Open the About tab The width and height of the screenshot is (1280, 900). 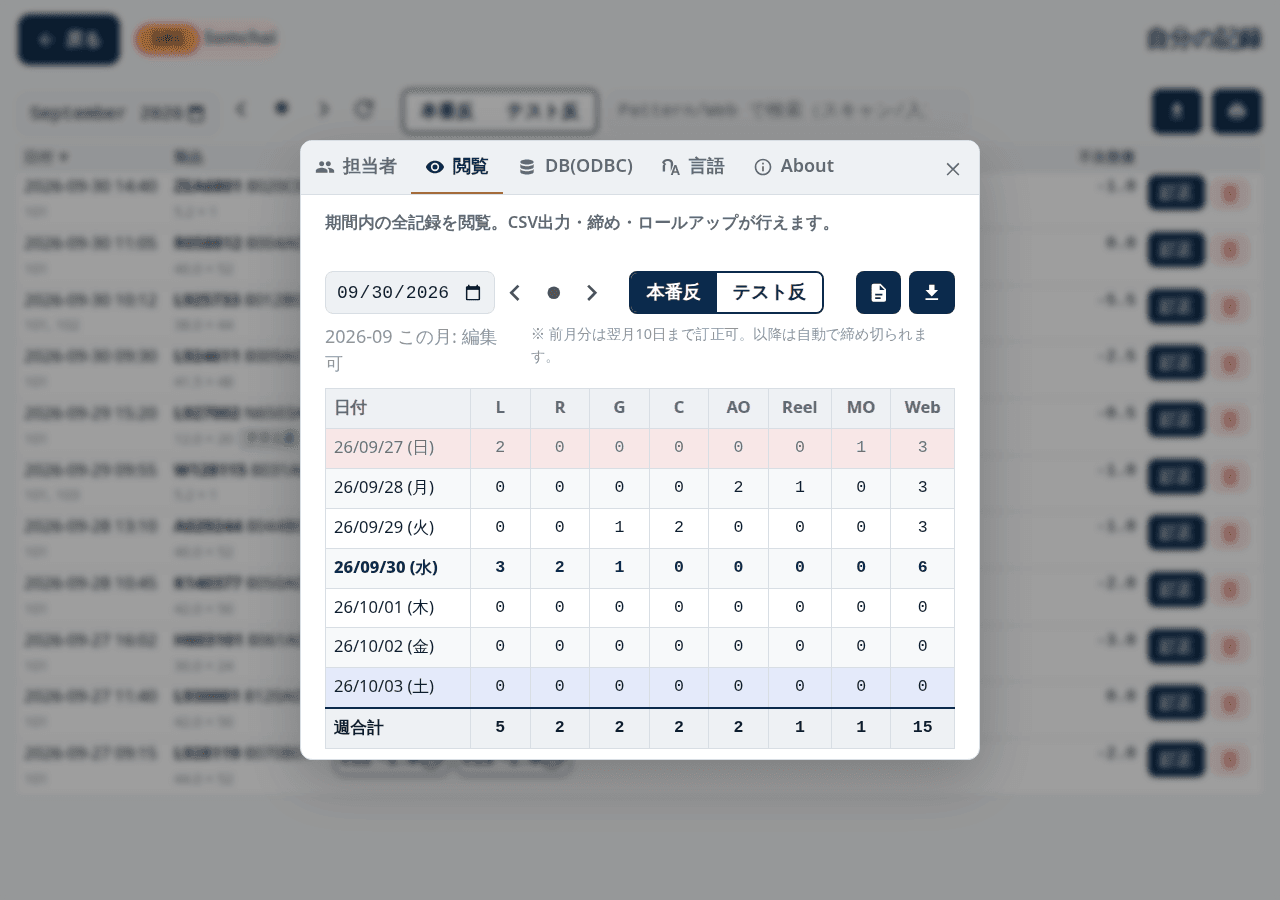pyautogui.click(x=793, y=167)
